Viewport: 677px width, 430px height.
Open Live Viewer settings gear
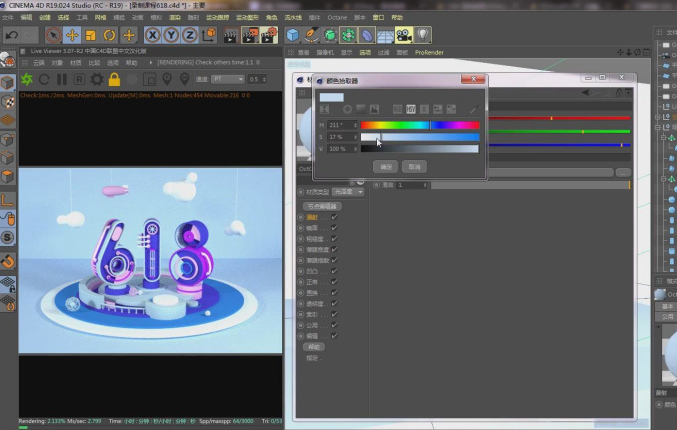(x=97, y=79)
